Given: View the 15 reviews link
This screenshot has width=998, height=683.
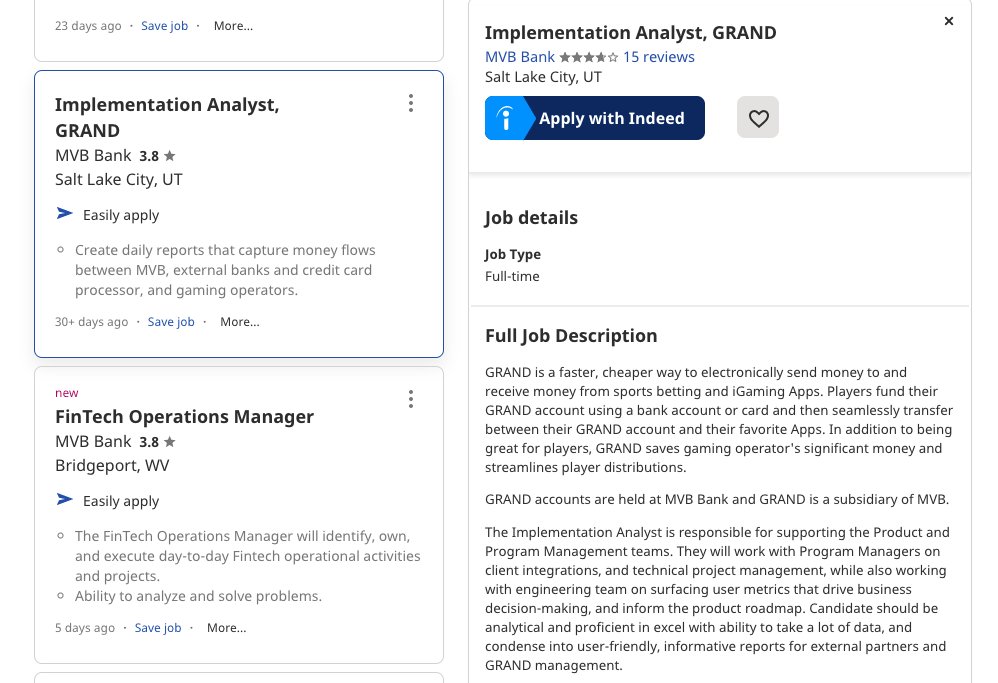Looking at the screenshot, I should coord(658,57).
